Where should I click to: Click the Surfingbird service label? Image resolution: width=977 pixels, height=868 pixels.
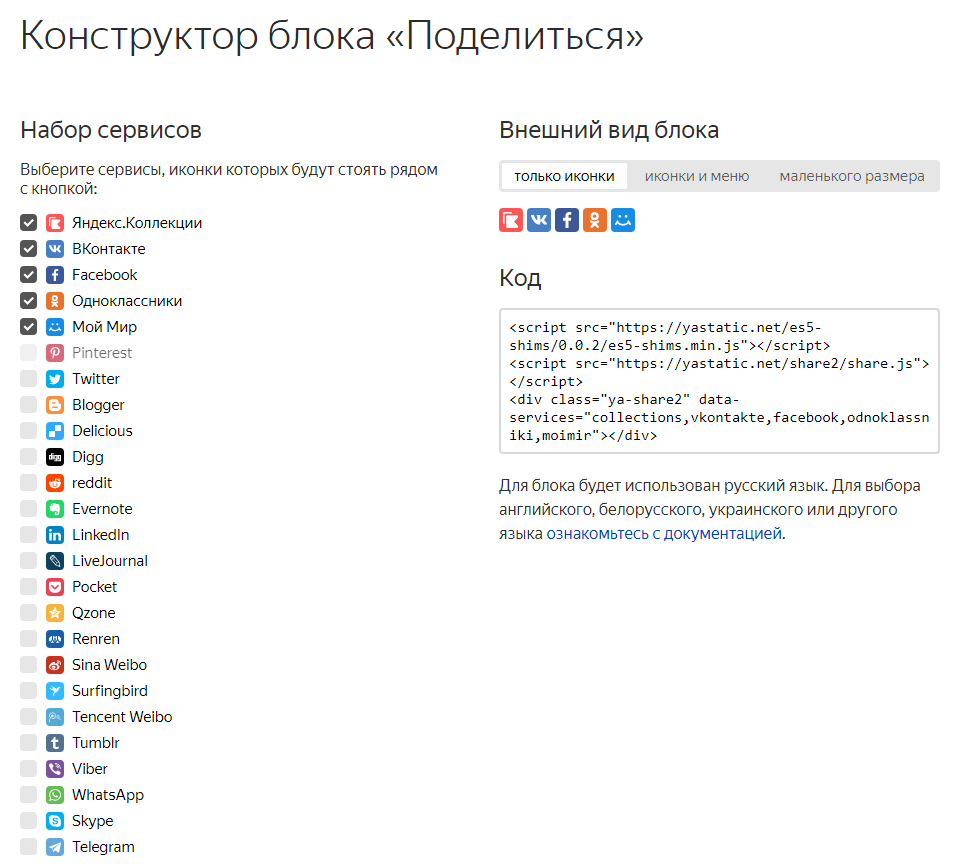(110, 691)
